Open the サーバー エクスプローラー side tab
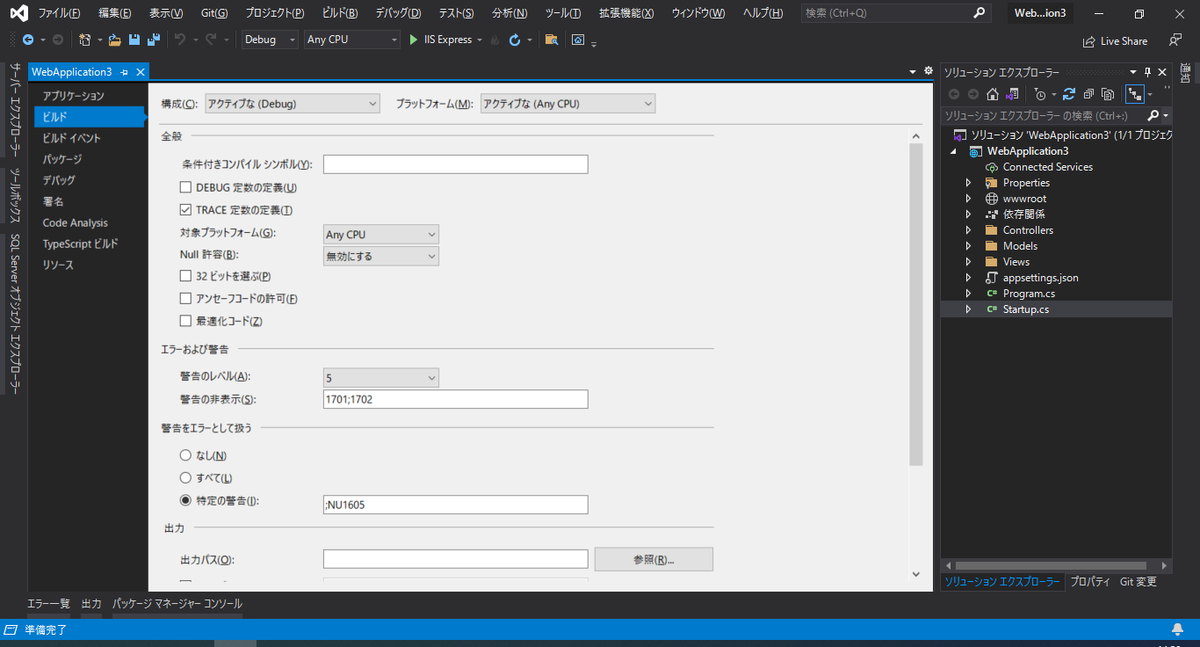 click(x=15, y=111)
